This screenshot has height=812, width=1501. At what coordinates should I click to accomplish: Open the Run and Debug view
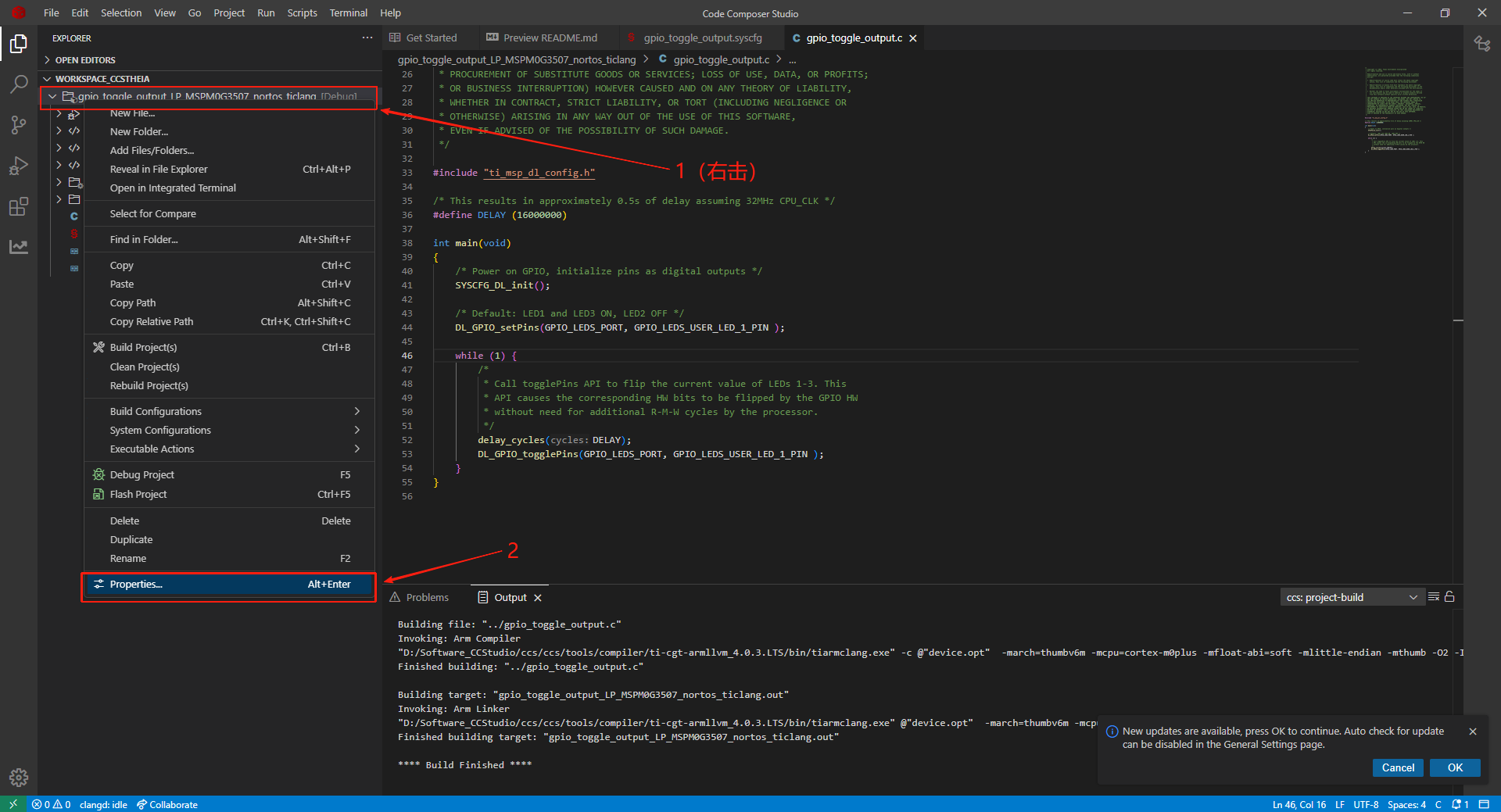(19, 166)
